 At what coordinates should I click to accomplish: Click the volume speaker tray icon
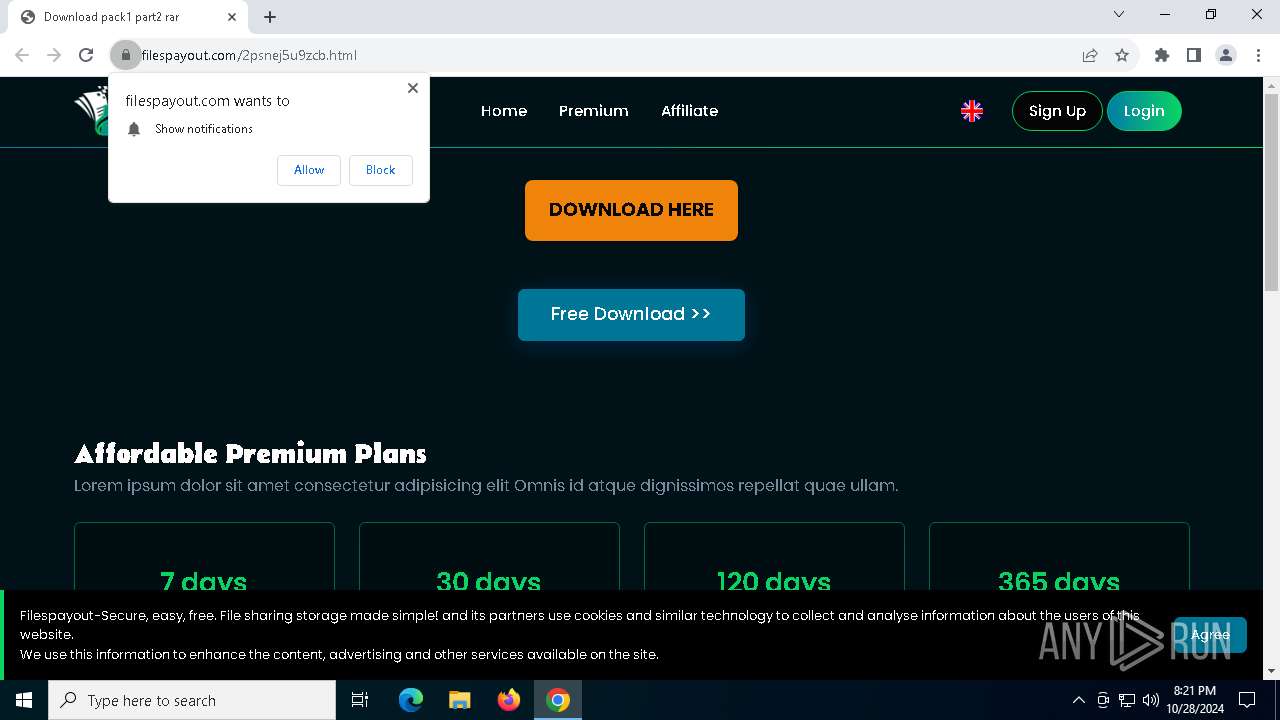point(1150,700)
